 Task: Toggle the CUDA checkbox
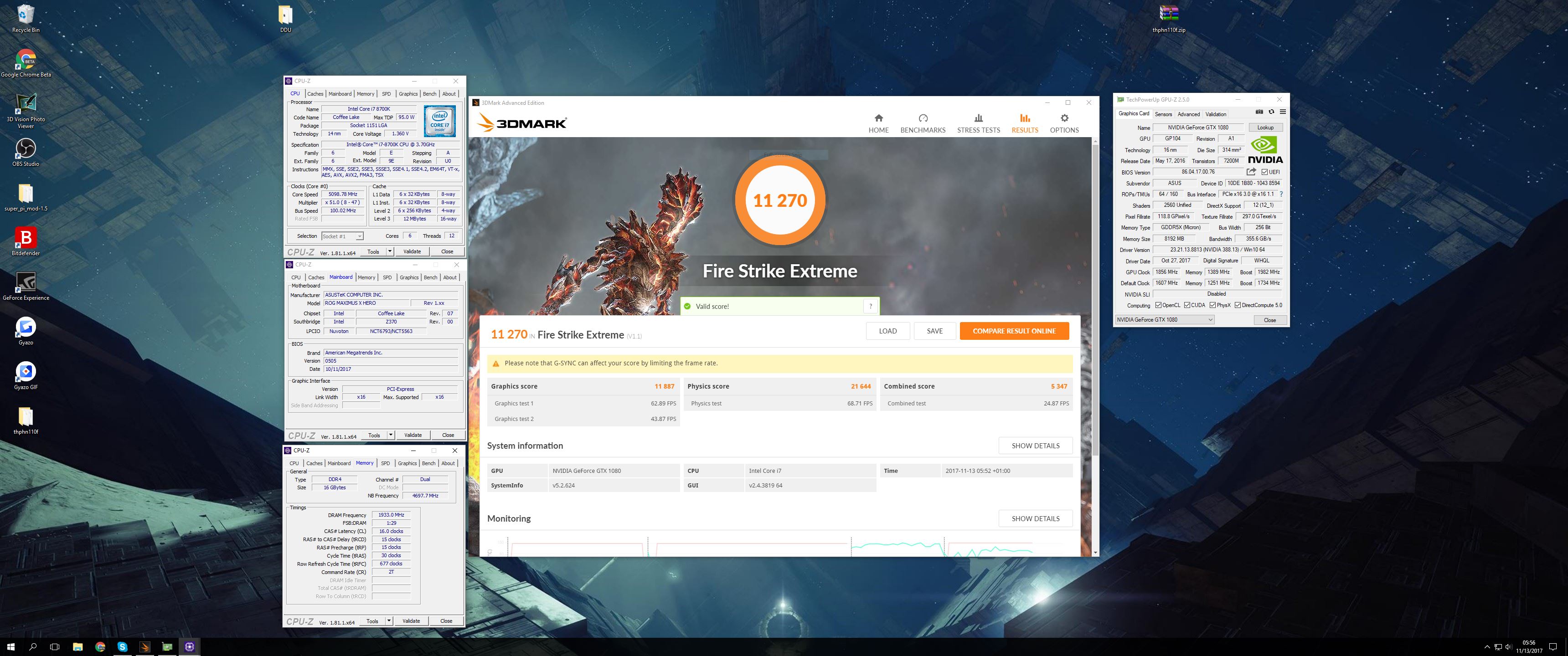(1187, 306)
